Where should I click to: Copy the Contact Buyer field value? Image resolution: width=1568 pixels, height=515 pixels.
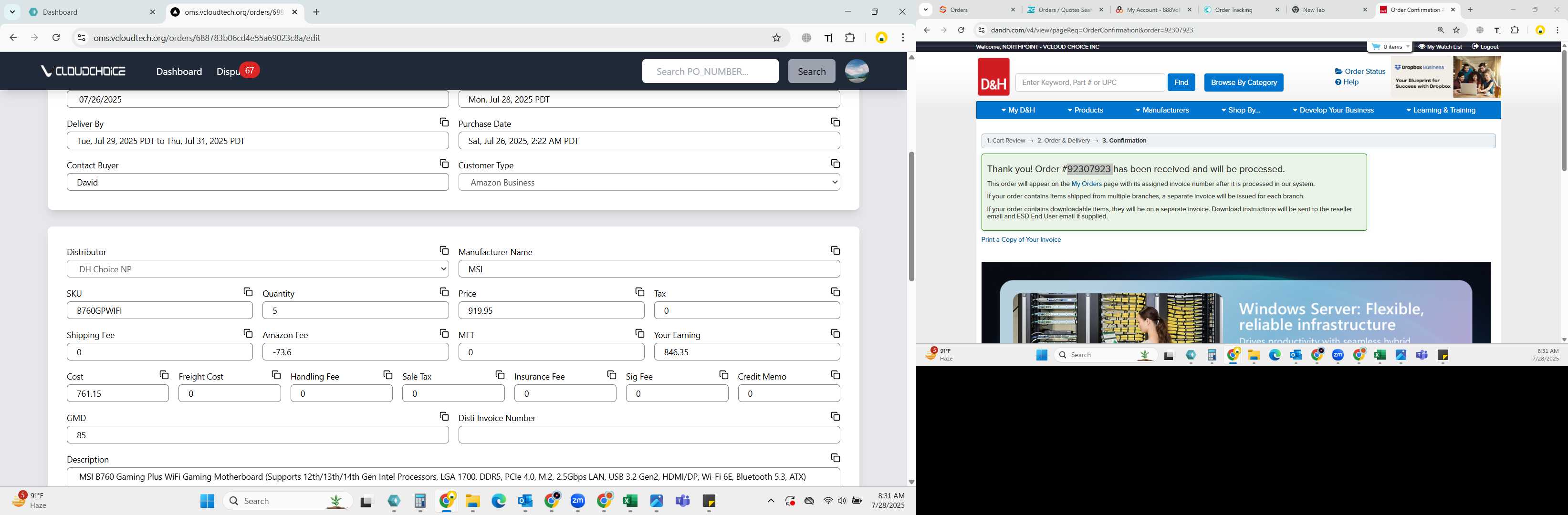pos(444,164)
